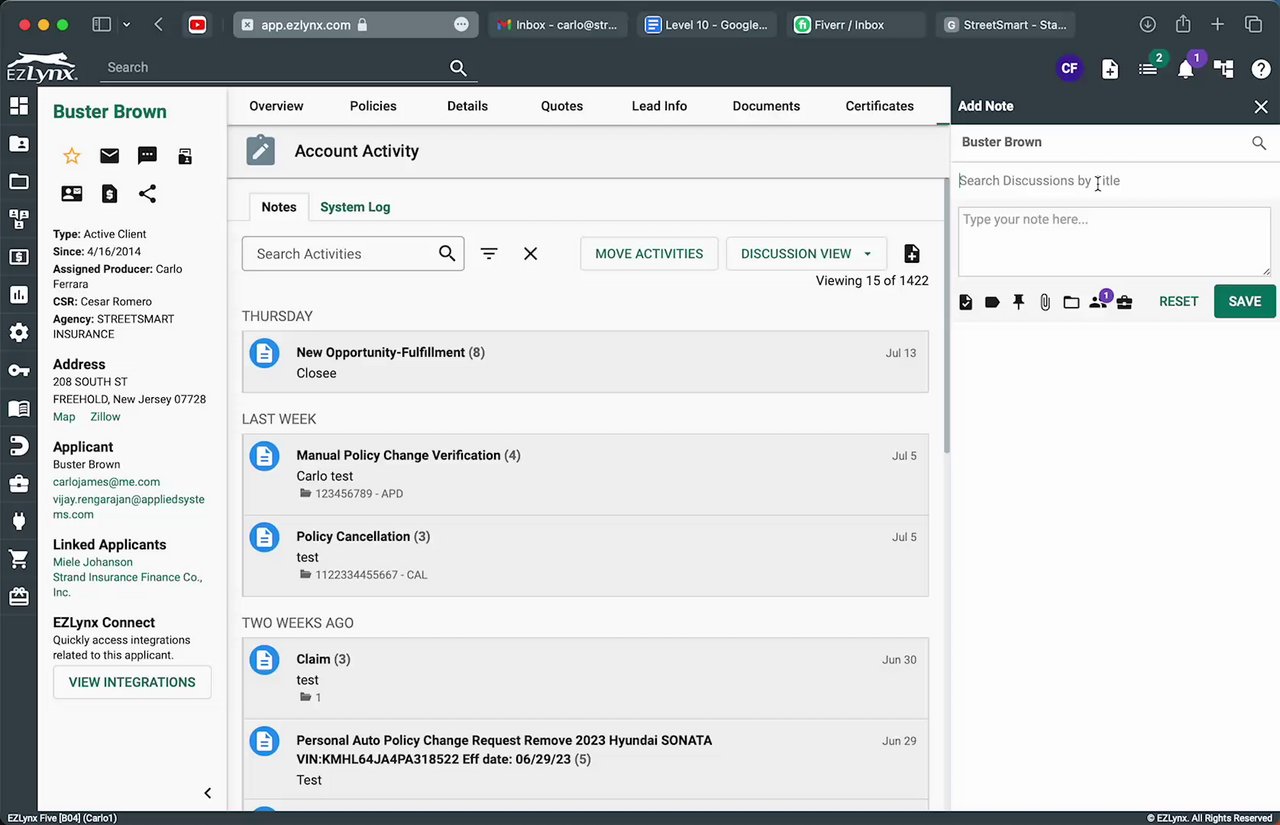Switch to the System Log tab
Viewport: 1280px width, 825px height.
tap(355, 207)
